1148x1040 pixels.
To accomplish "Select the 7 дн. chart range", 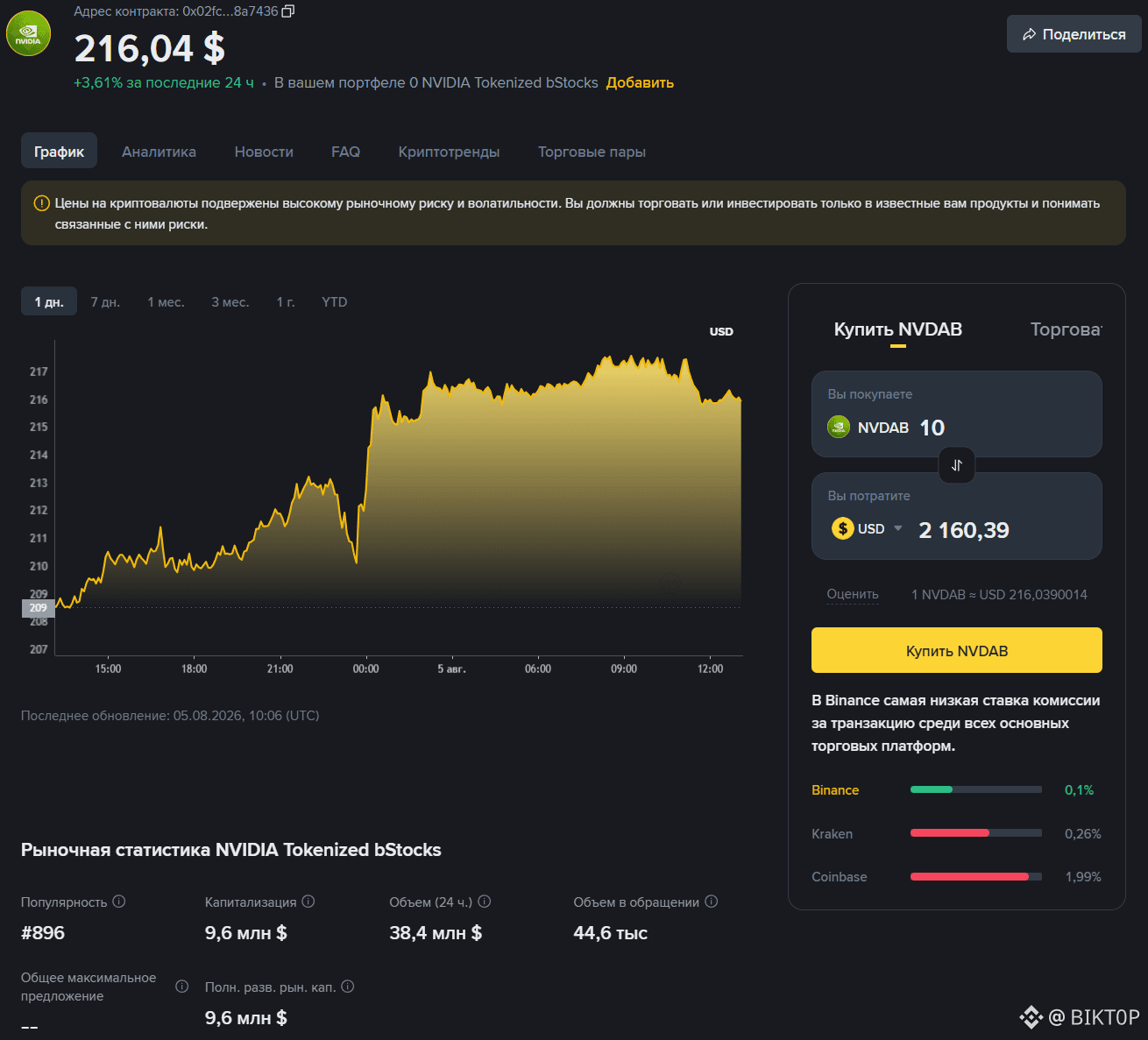I will point(105,302).
